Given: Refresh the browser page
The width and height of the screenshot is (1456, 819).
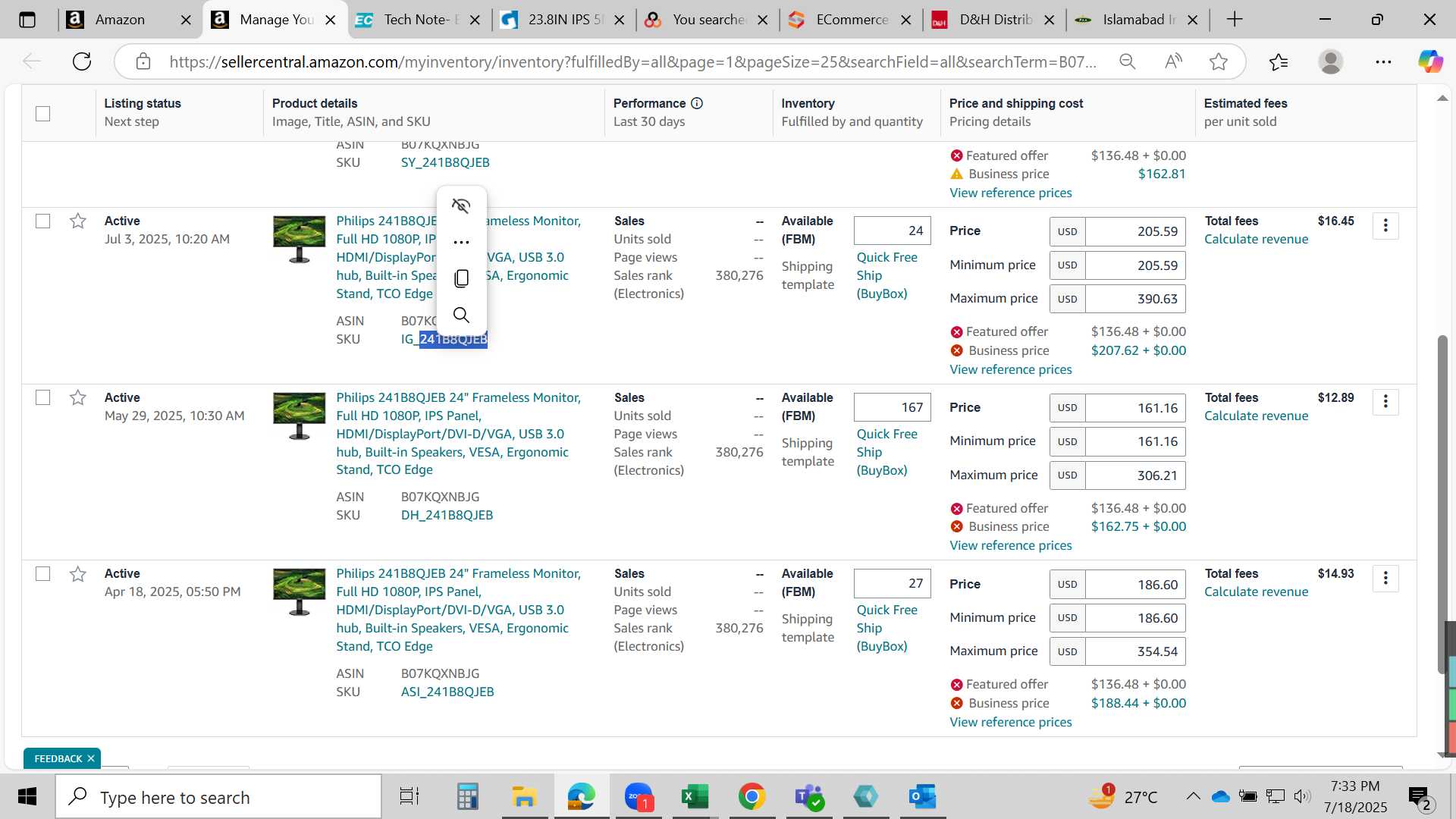Looking at the screenshot, I should click(82, 61).
